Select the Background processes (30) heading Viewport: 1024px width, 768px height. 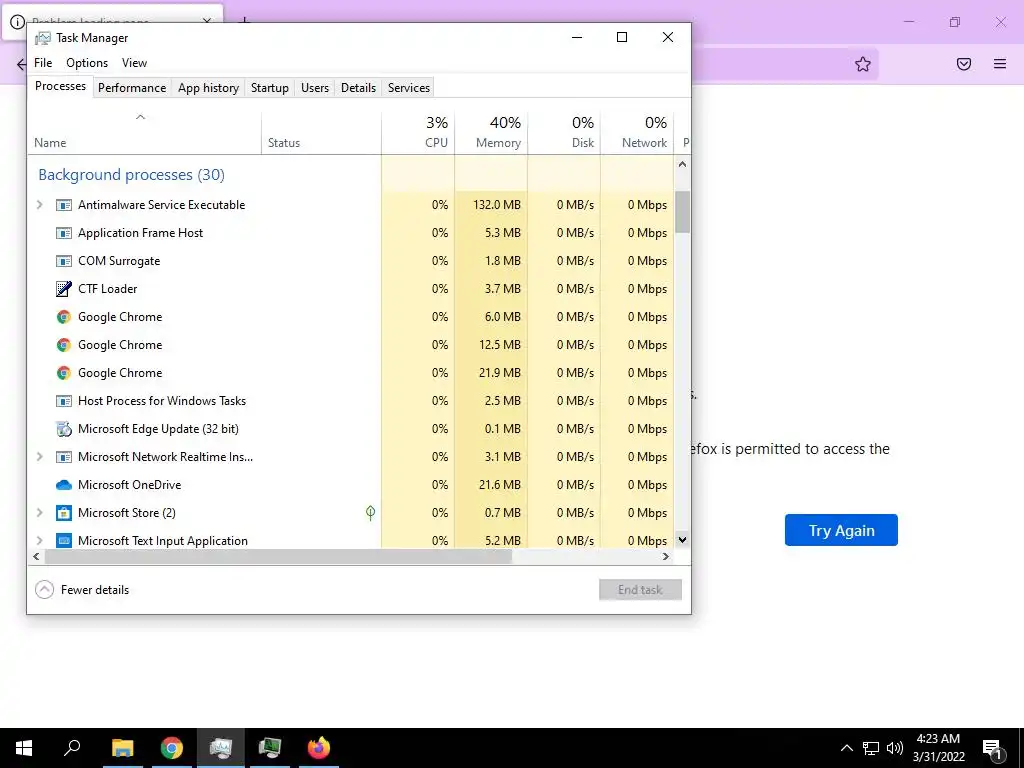coord(131,175)
